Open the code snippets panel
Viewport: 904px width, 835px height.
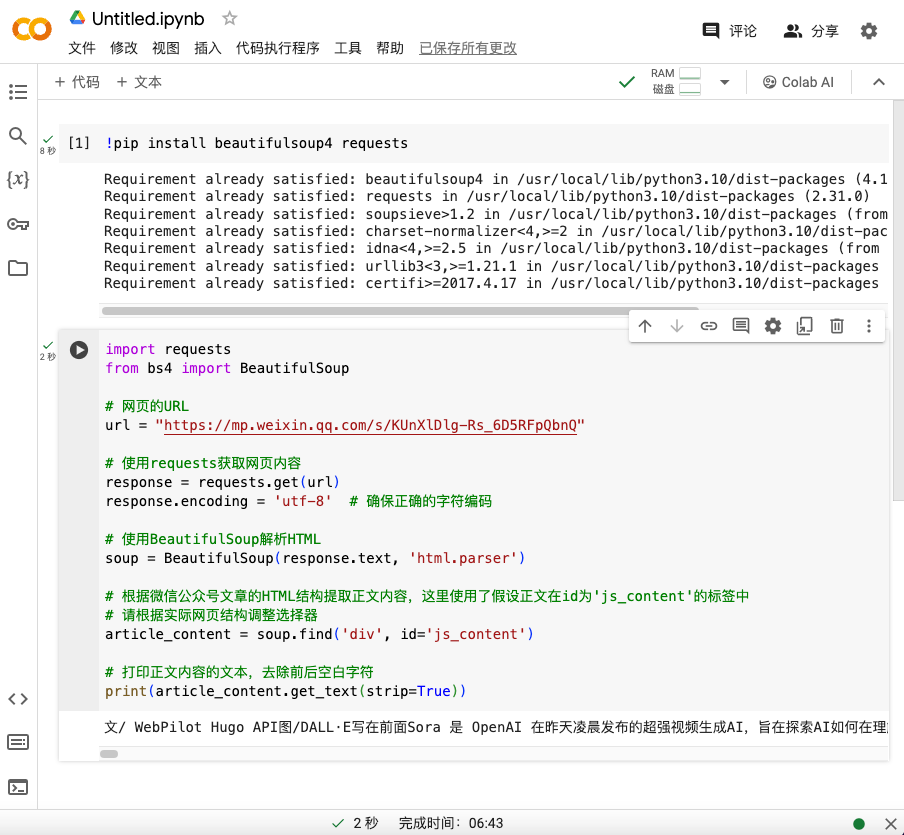tap(17, 699)
